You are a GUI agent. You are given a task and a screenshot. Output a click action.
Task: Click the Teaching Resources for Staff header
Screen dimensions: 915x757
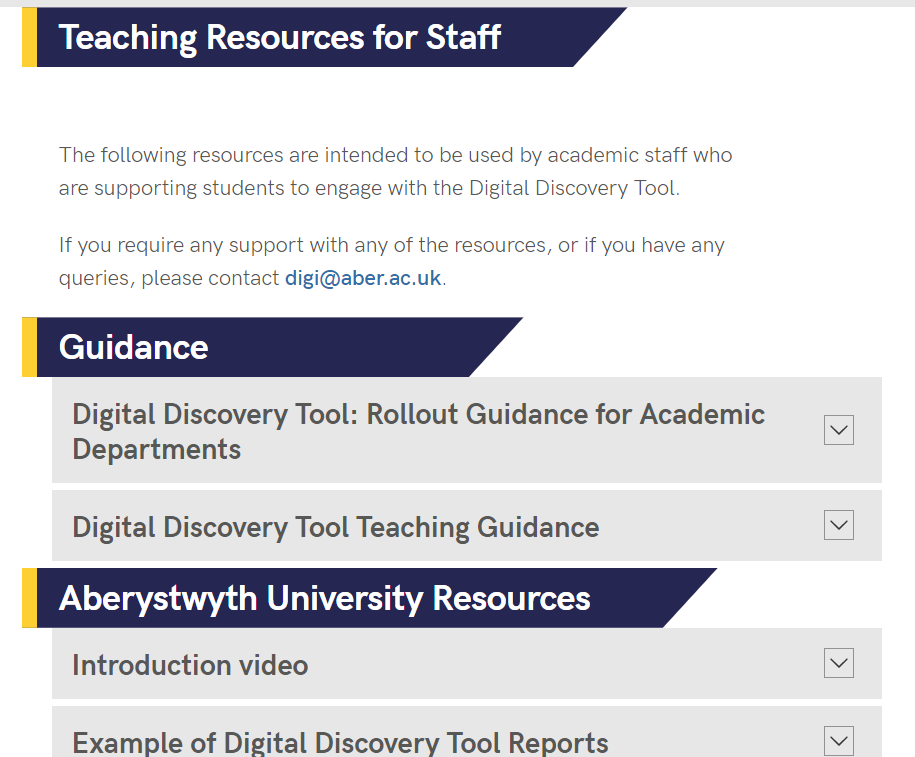pyautogui.click(x=280, y=37)
